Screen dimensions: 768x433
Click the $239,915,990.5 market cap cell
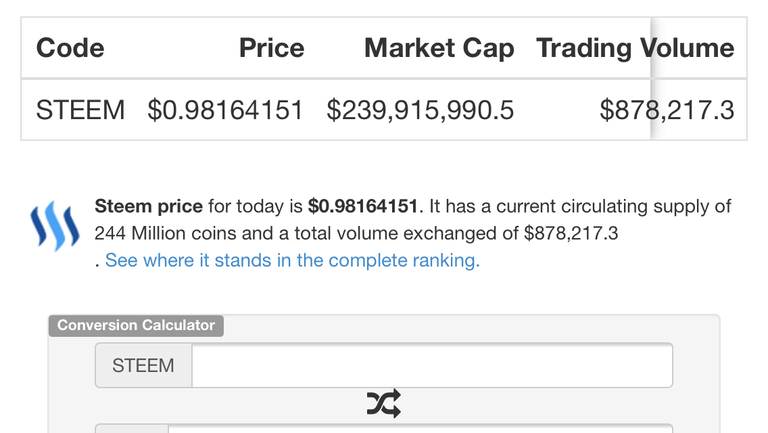point(420,110)
